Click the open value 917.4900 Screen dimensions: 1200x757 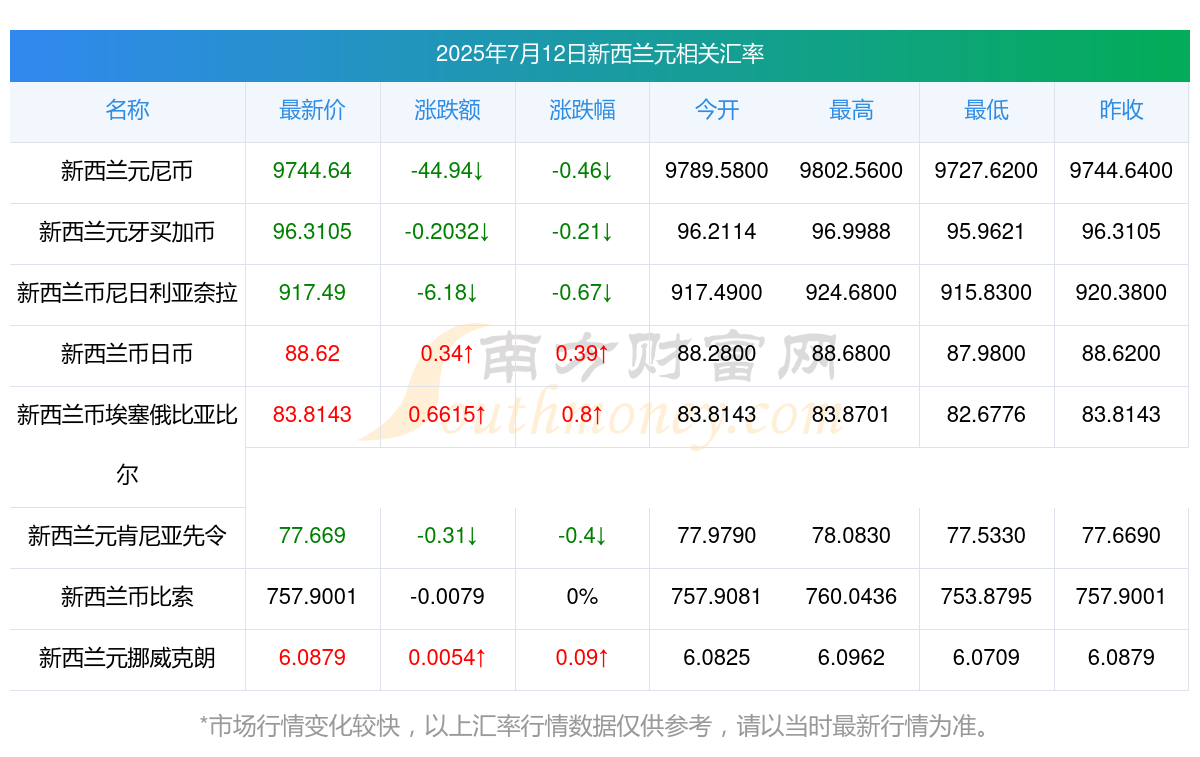pos(717,293)
